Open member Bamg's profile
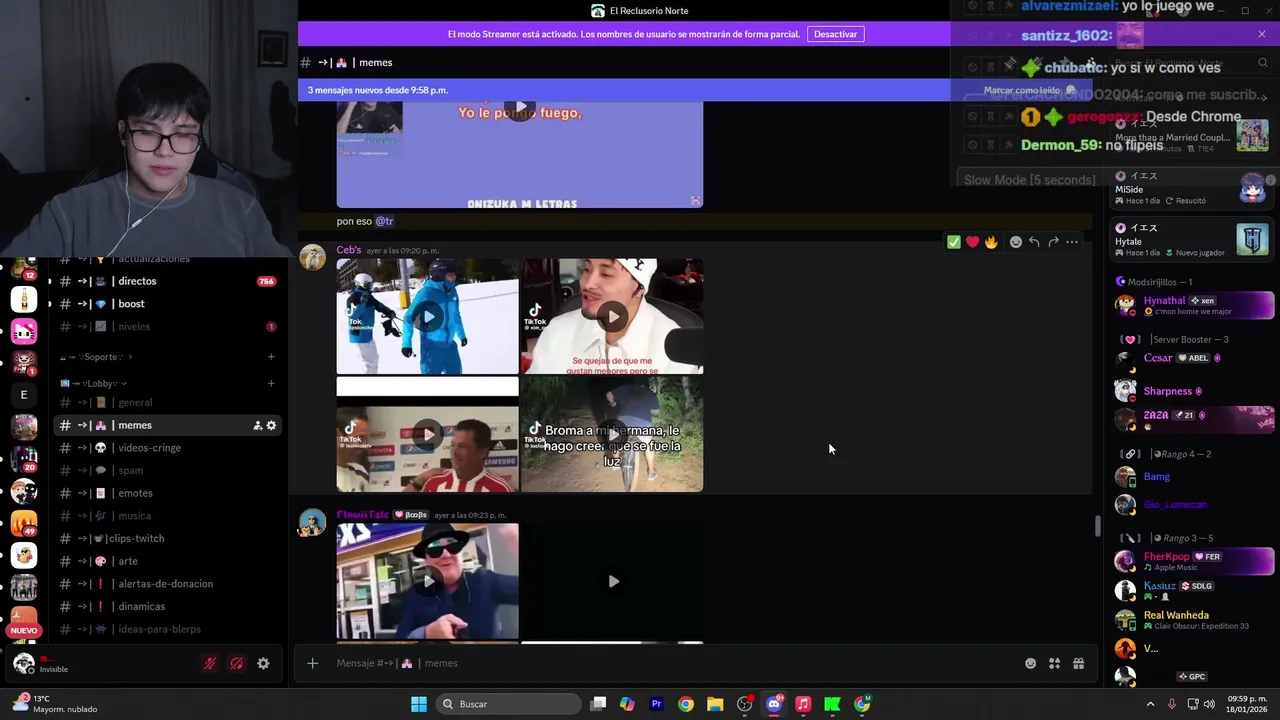 [1194, 477]
